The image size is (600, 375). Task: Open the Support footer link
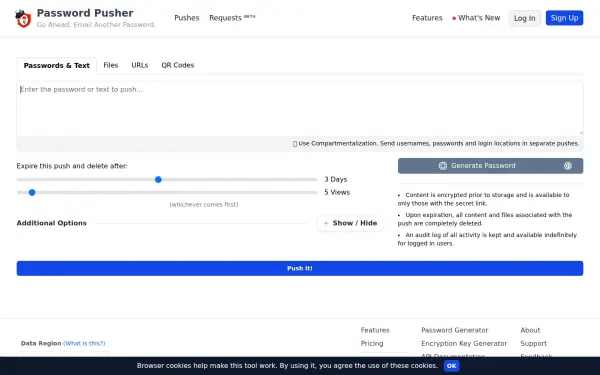(x=533, y=344)
